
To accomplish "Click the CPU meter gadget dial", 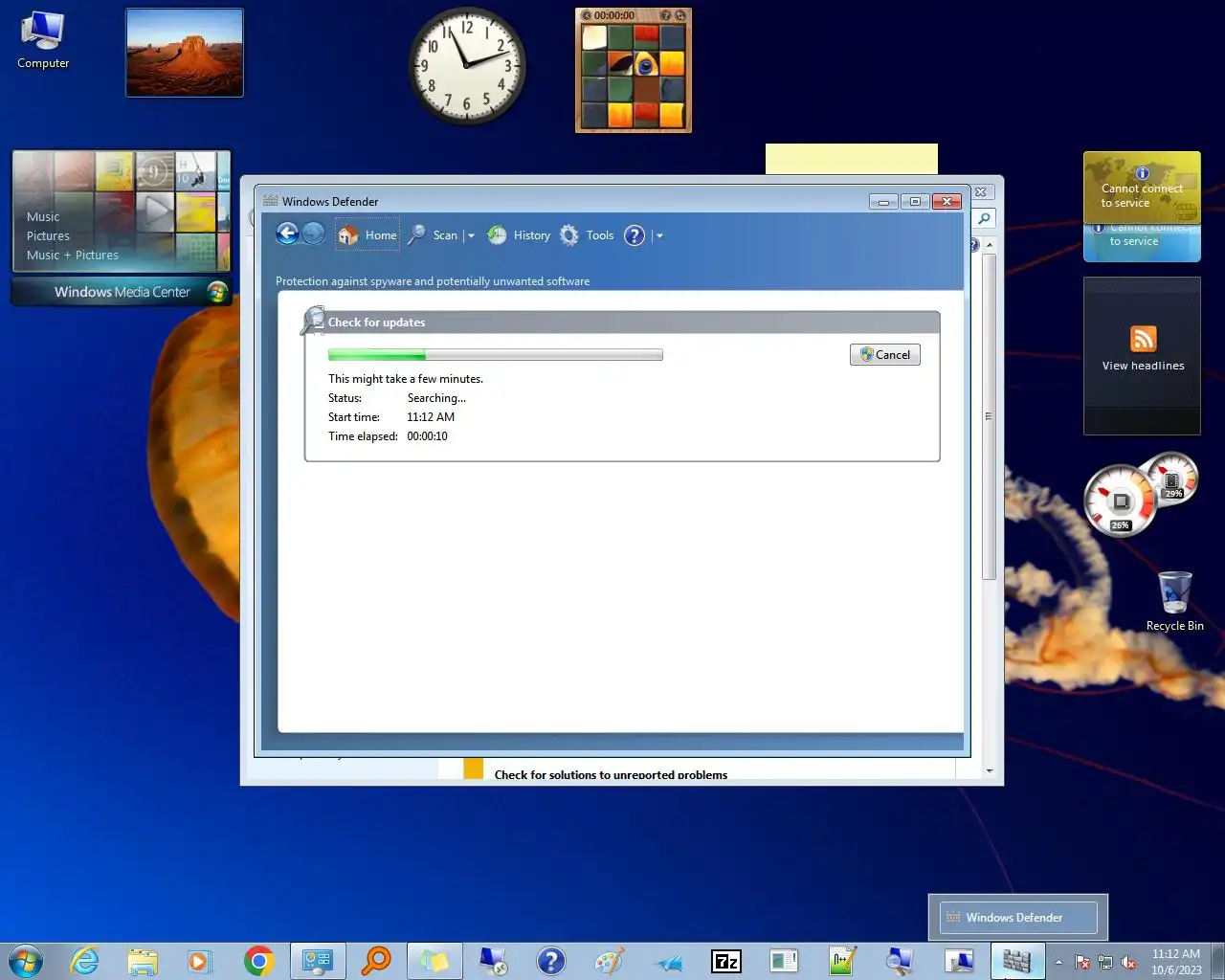I will pos(1120,501).
